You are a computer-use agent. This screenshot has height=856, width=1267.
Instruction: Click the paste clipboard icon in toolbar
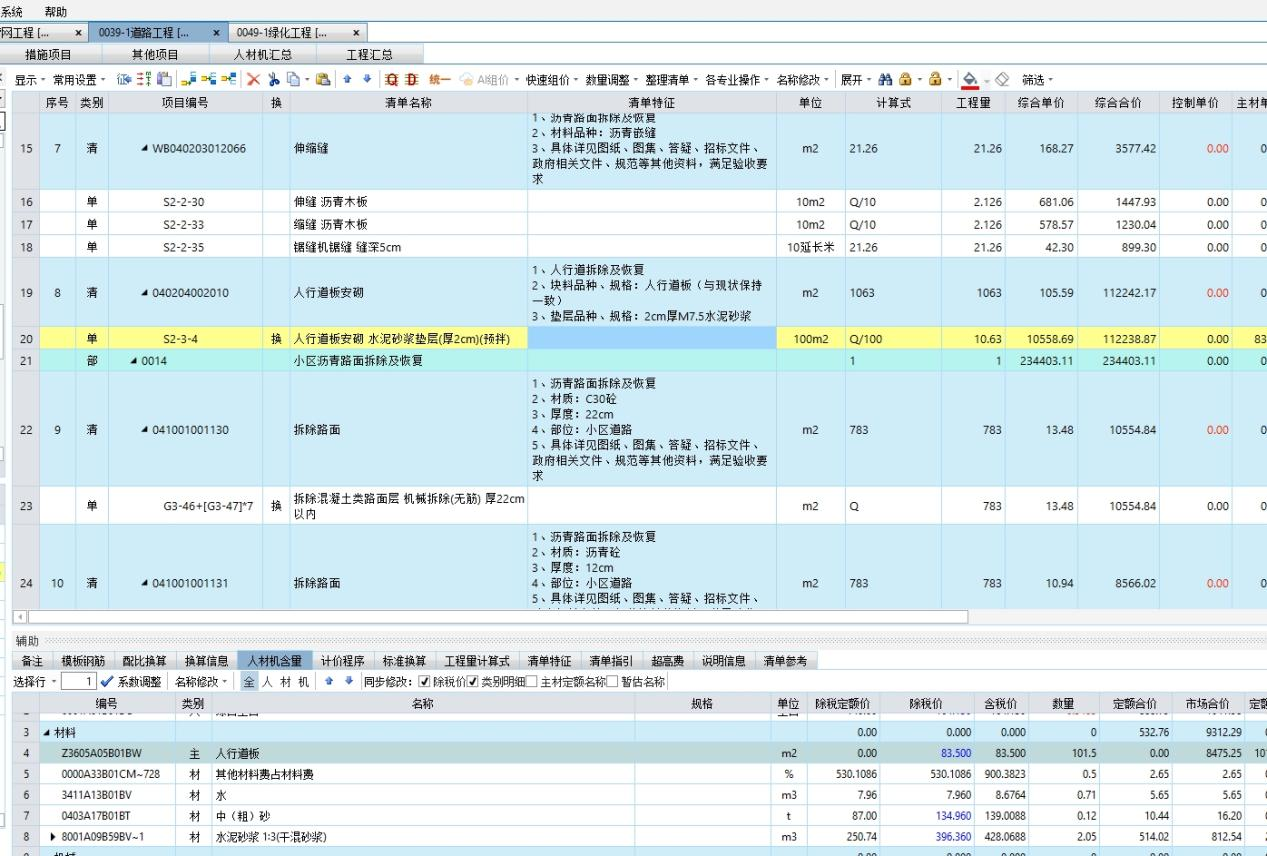323,80
